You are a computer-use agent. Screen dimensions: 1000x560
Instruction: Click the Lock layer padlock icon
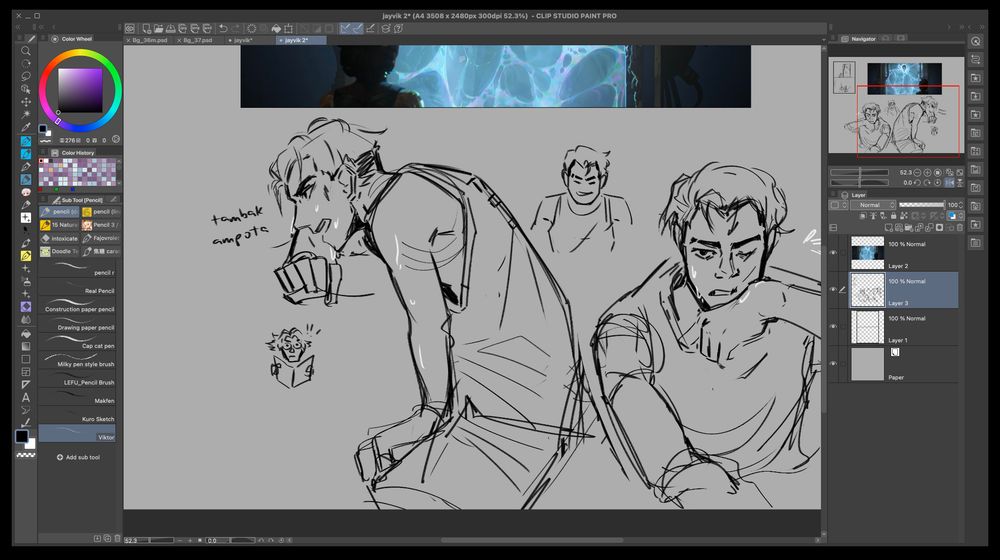click(x=893, y=216)
